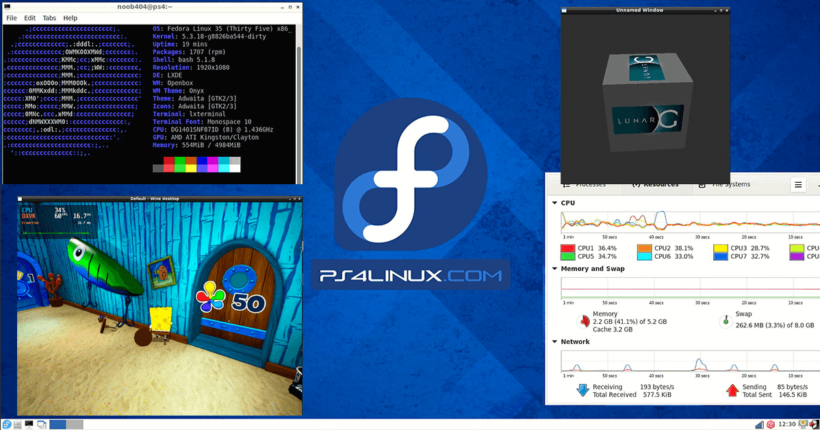The width and height of the screenshot is (820, 430).
Task: Collapse the CPU section
Action: point(554,203)
